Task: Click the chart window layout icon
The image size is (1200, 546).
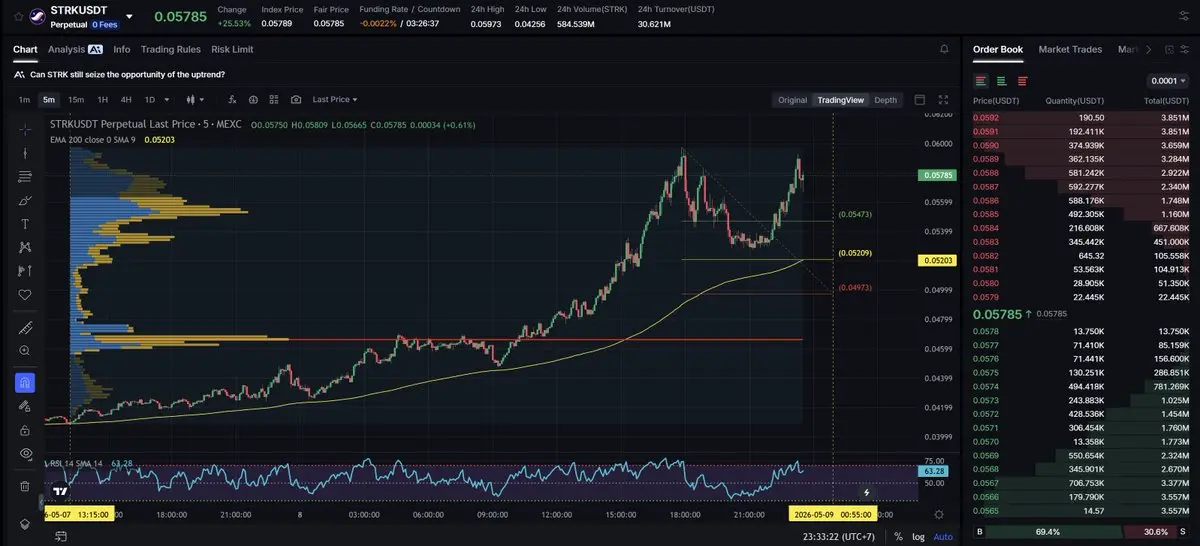Action: (x=920, y=100)
